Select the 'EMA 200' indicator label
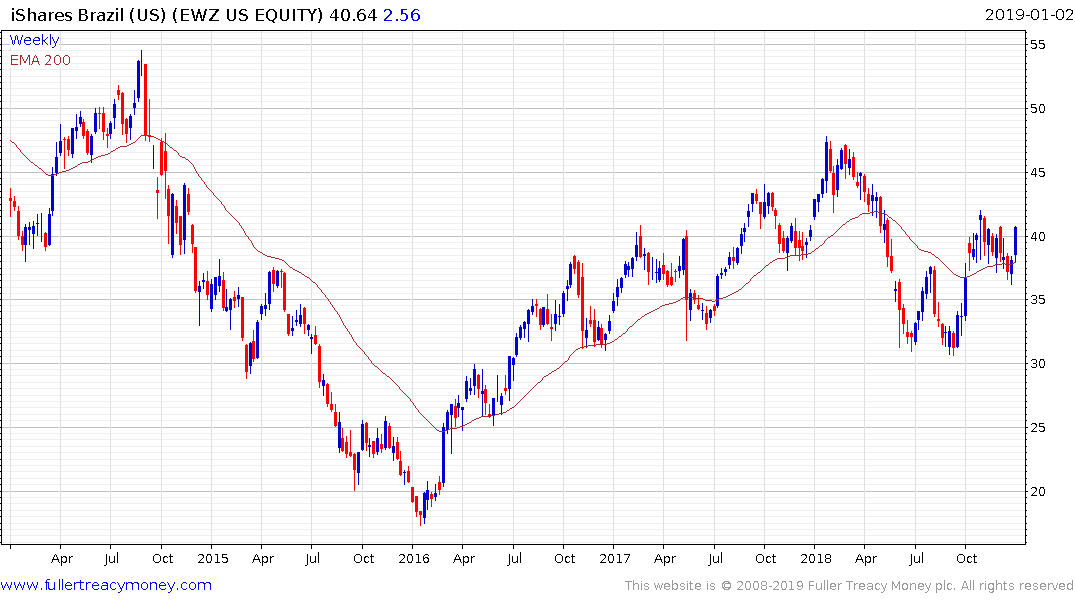The image size is (1075, 600). tap(40, 60)
